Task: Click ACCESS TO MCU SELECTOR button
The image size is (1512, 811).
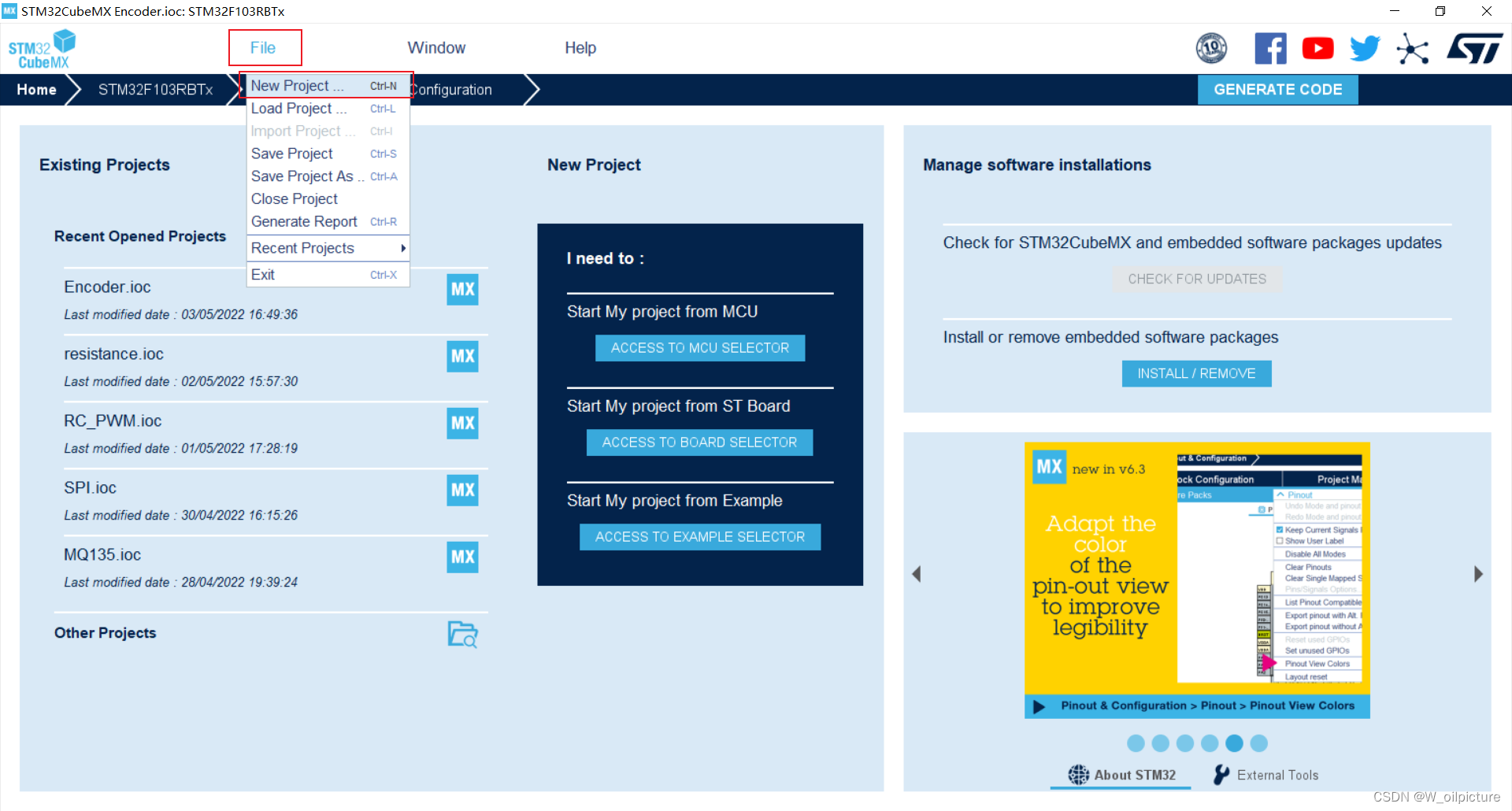Action: coord(699,348)
